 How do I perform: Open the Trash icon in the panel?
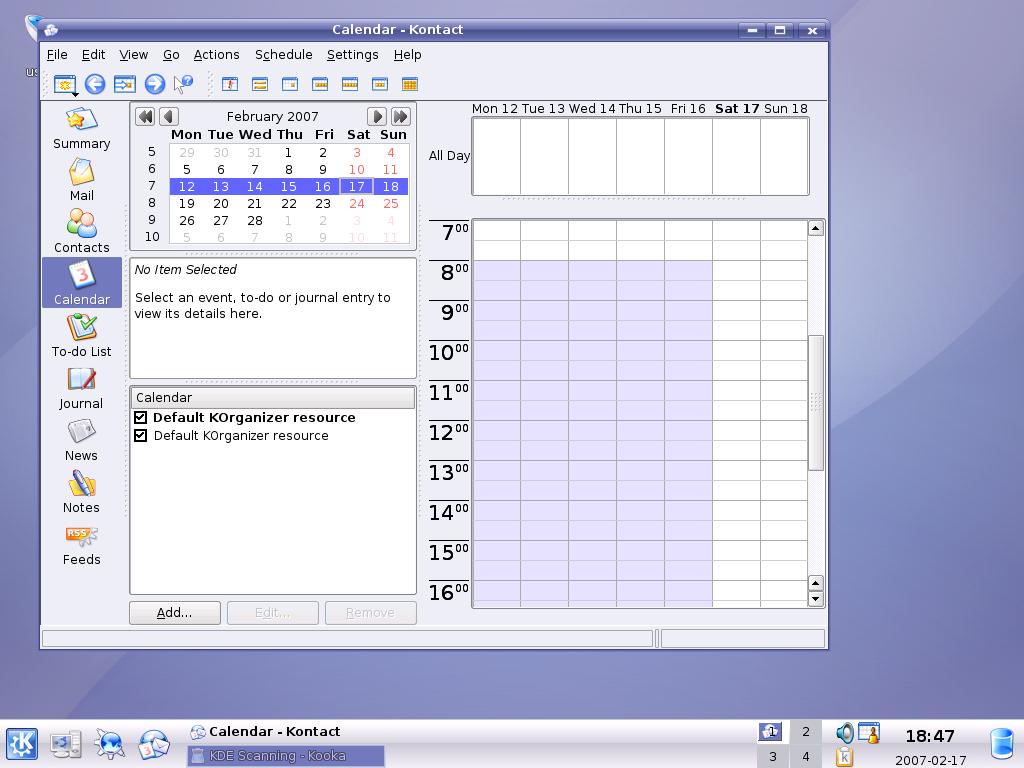pyautogui.click(x=1002, y=745)
